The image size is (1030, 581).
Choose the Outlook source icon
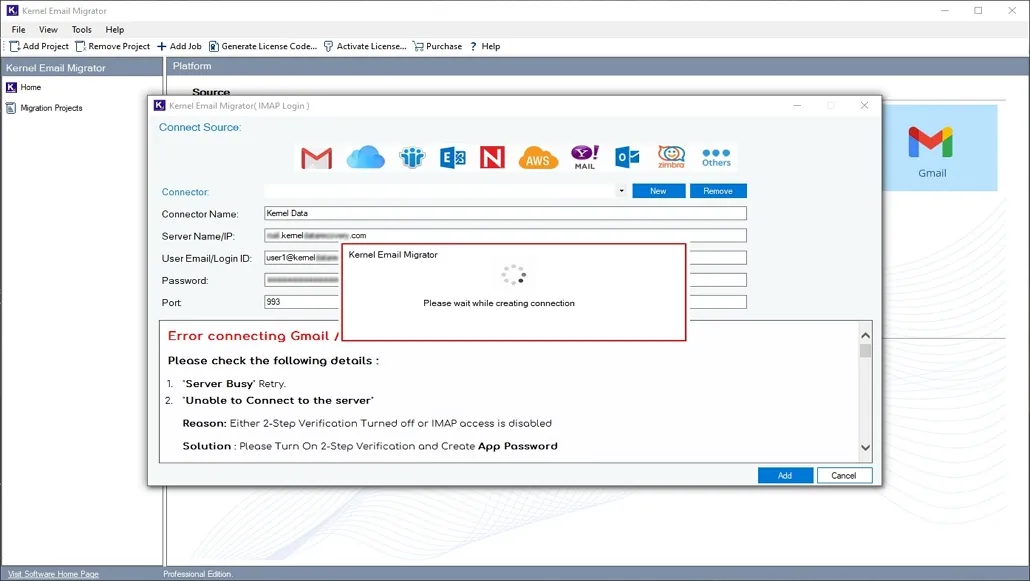627,156
